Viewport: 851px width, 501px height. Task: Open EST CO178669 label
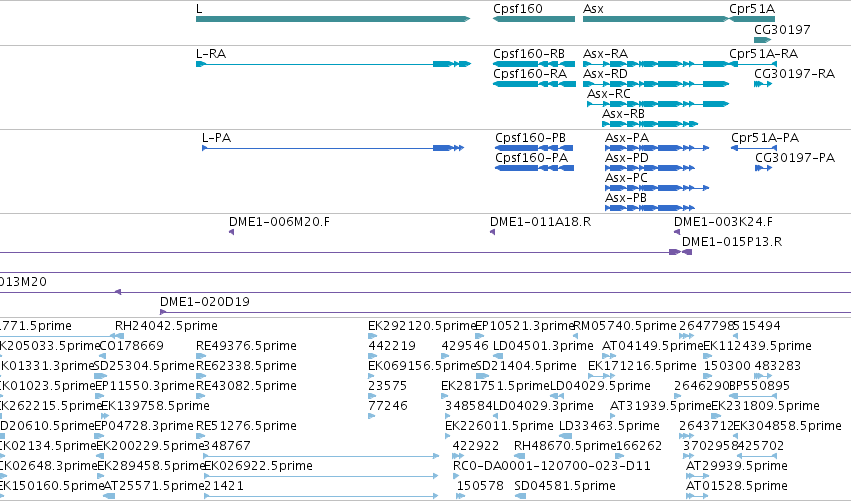tap(131, 346)
